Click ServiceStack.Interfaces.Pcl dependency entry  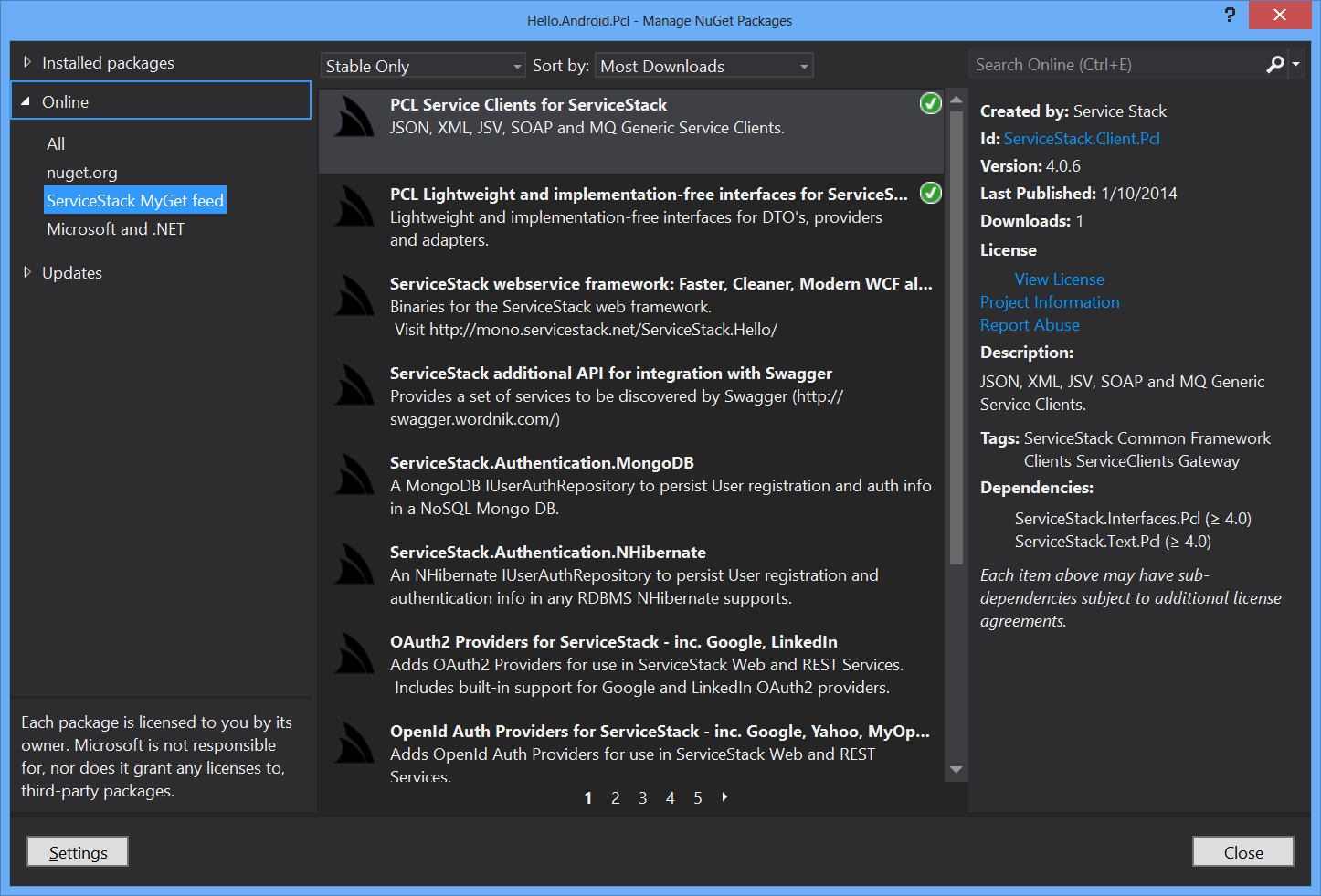click(x=1133, y=519)
